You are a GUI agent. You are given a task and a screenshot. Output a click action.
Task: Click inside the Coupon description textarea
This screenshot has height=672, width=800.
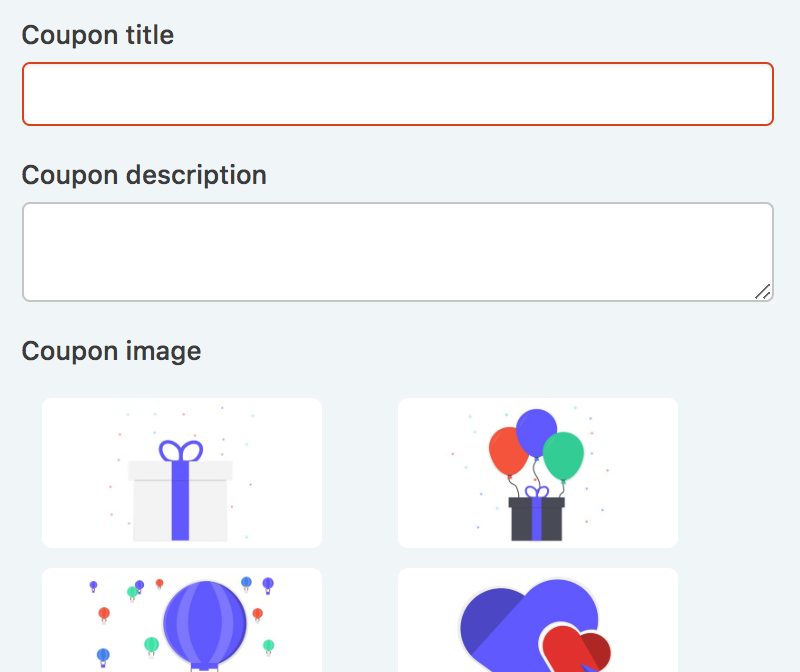397,252
